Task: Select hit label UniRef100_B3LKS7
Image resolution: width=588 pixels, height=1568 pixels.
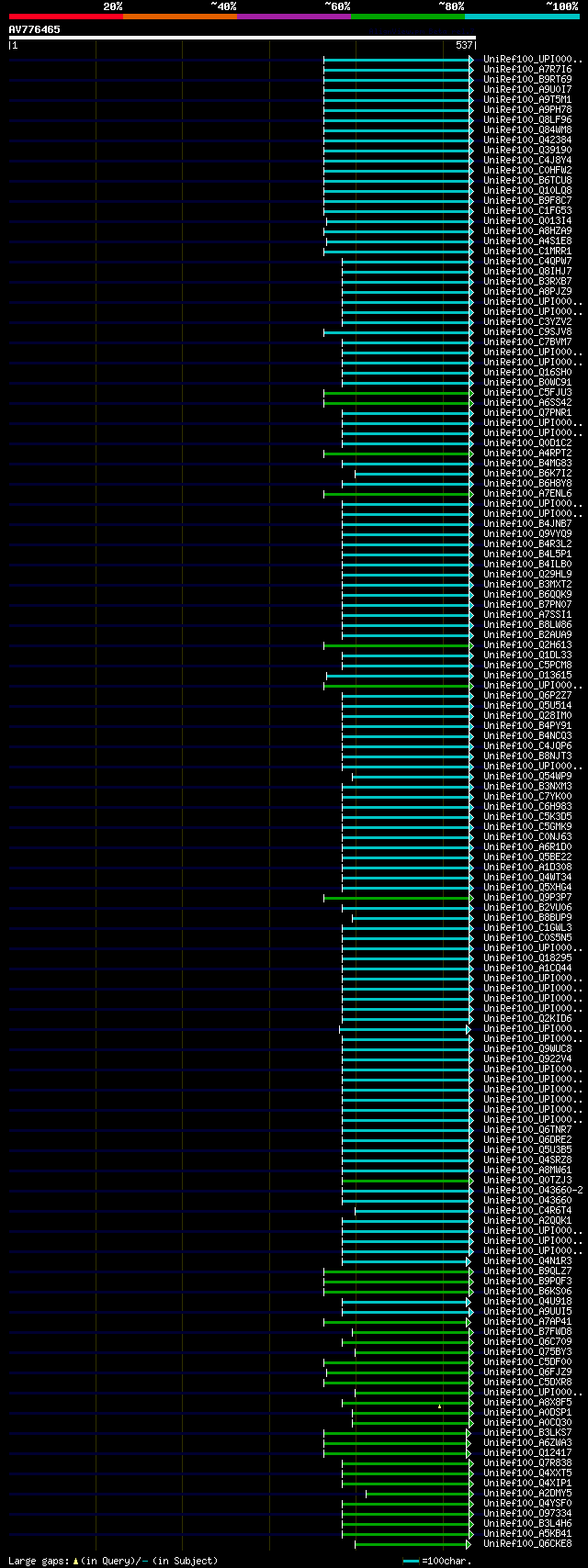Action: point(527,1432)
